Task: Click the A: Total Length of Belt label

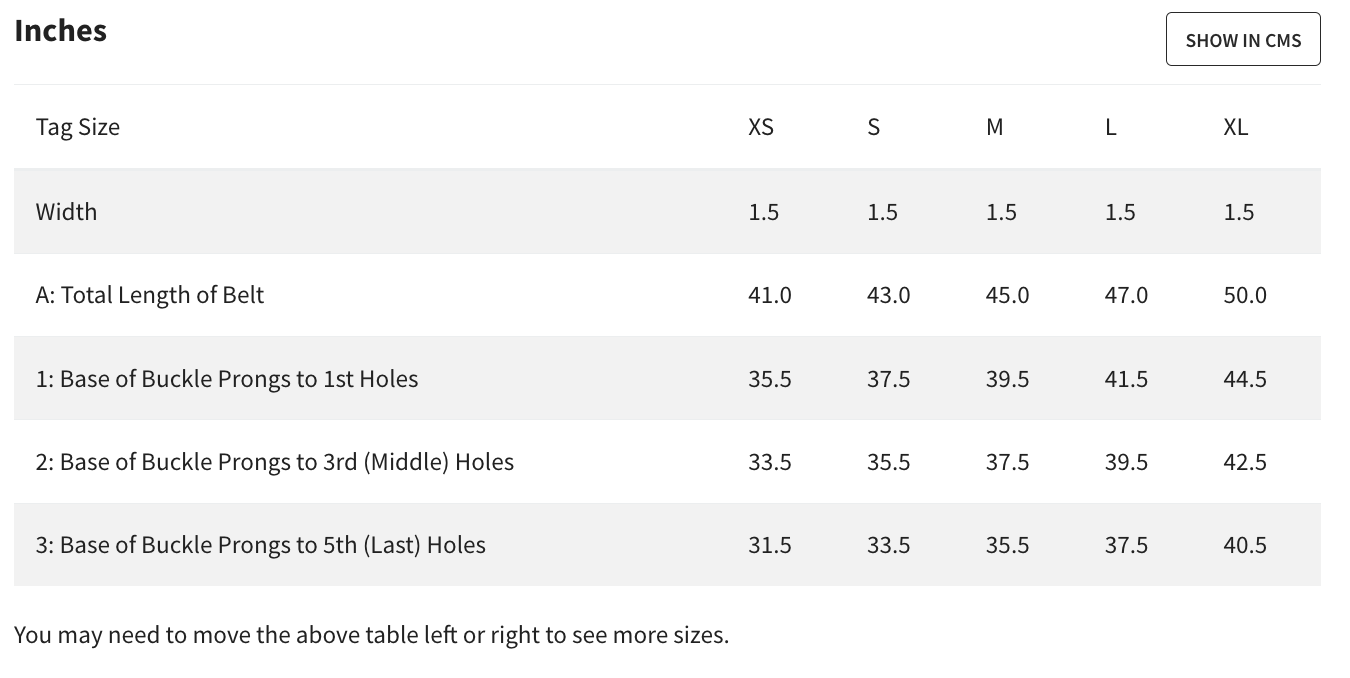Action: [150, 295]
